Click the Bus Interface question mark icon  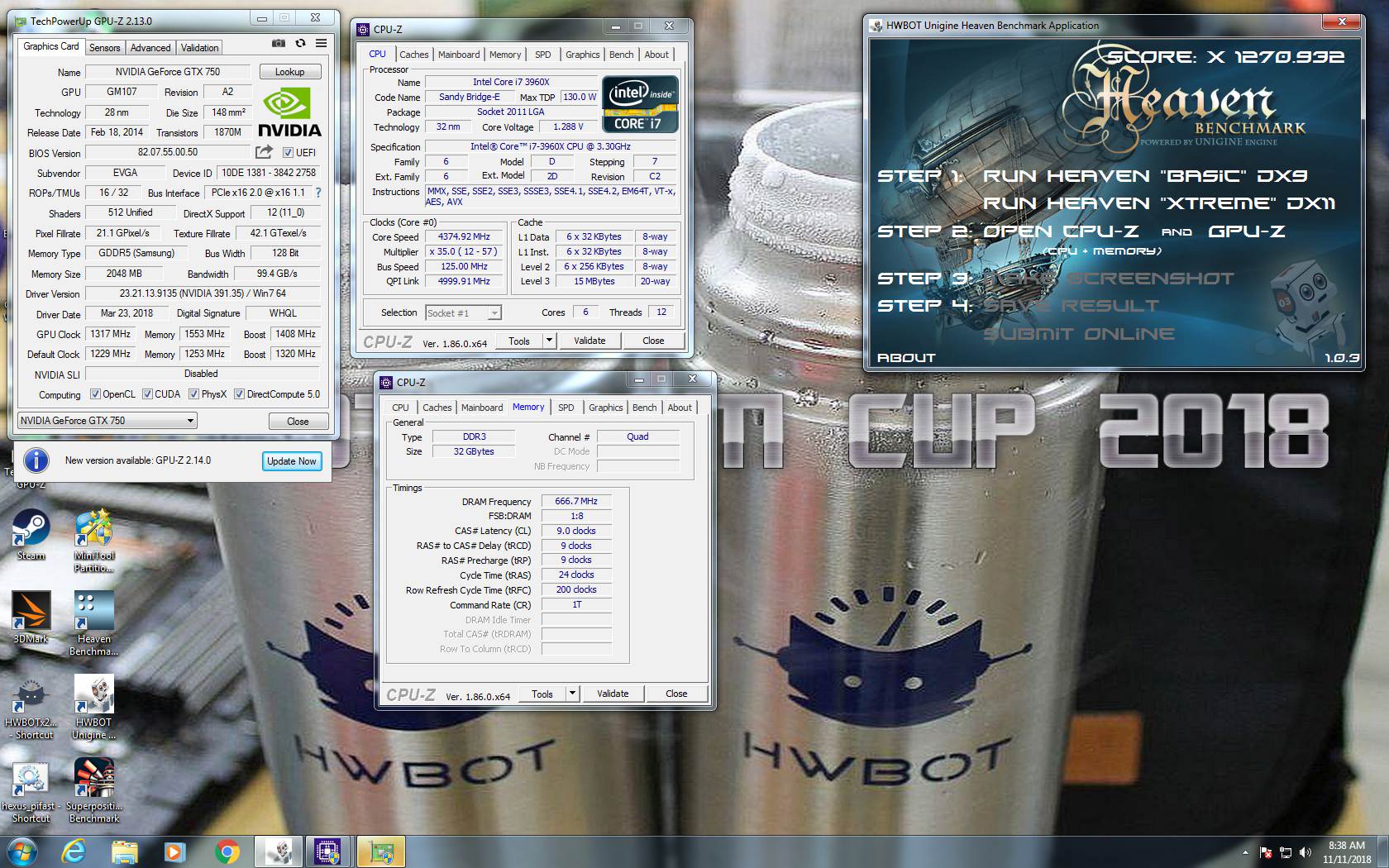pyautogui.click(x=318, y=193)
